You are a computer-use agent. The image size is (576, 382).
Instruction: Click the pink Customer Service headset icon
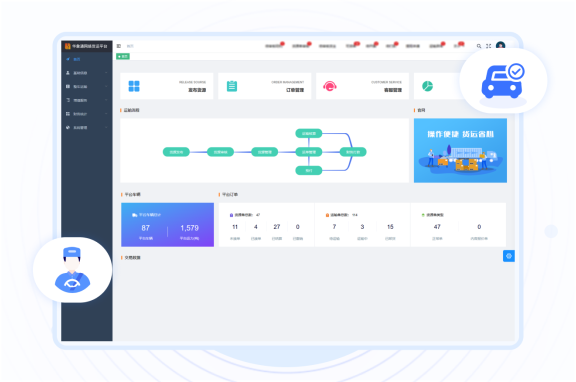330,86
